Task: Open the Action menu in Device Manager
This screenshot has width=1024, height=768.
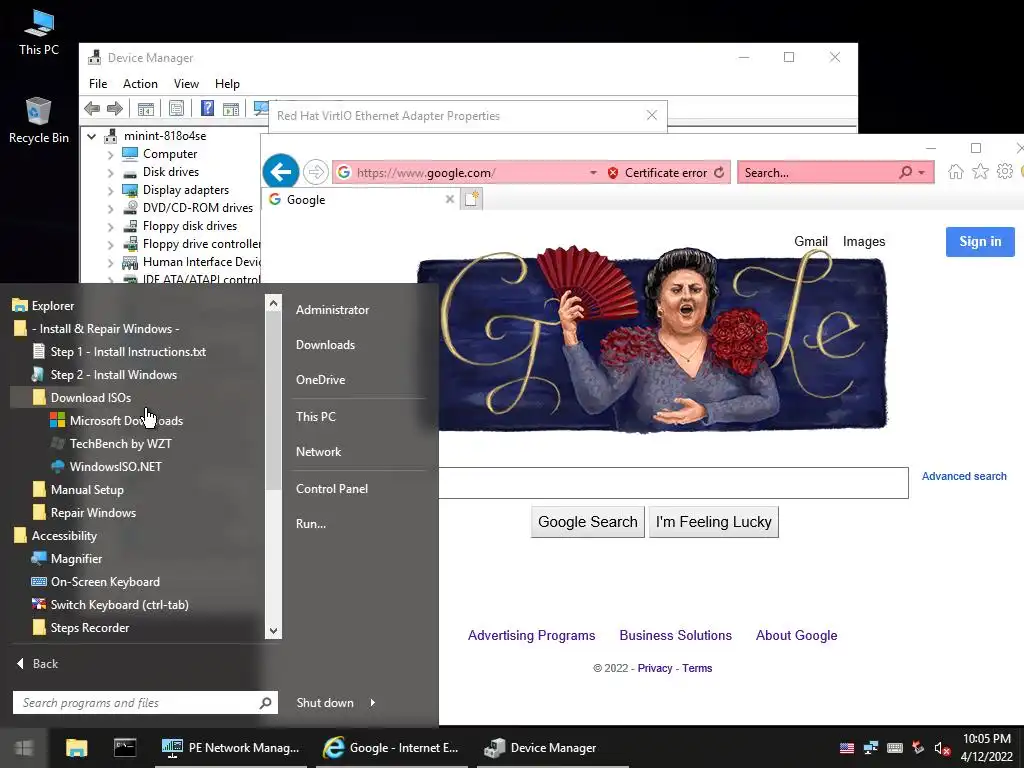Action: tap(140, 84)
